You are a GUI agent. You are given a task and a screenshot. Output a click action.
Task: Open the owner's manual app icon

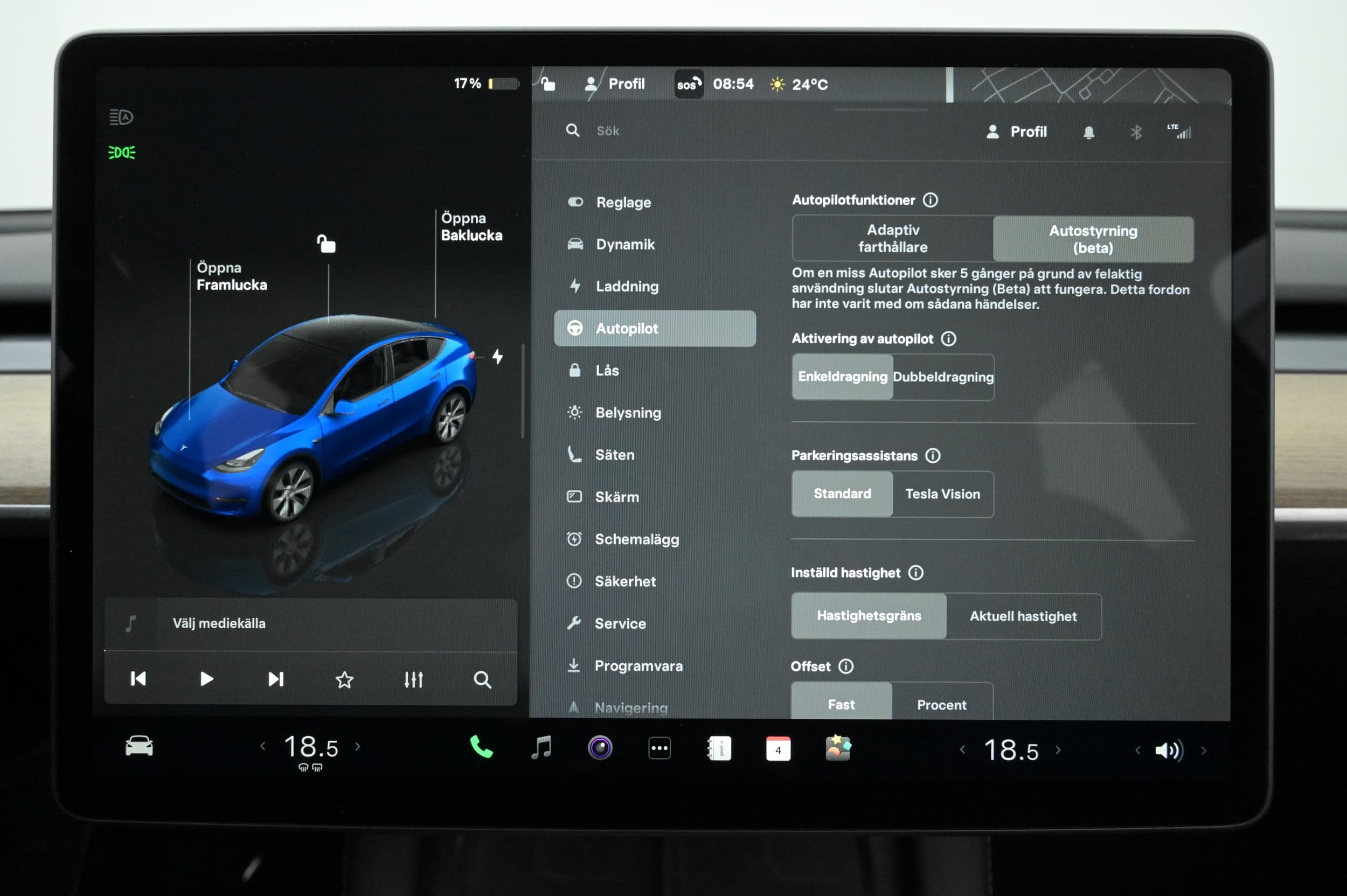click(719, 748)
